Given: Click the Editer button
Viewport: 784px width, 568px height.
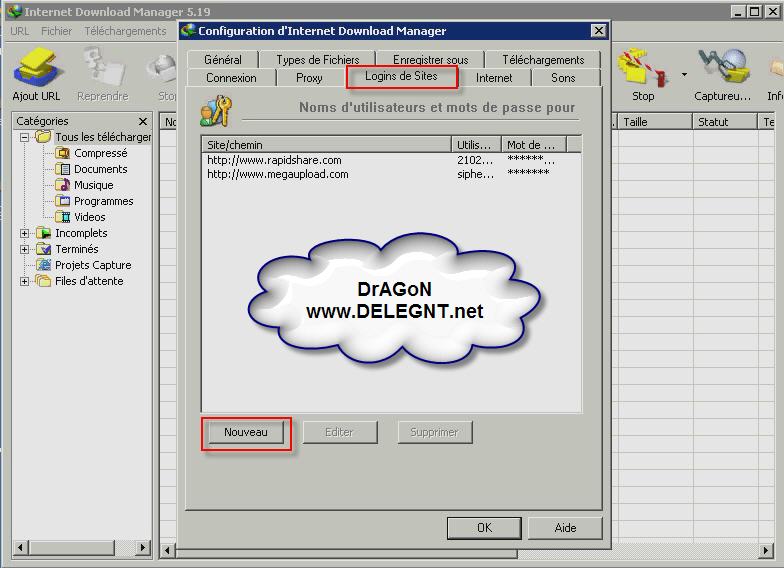Looking at the screenshot, I should point(340,432).
